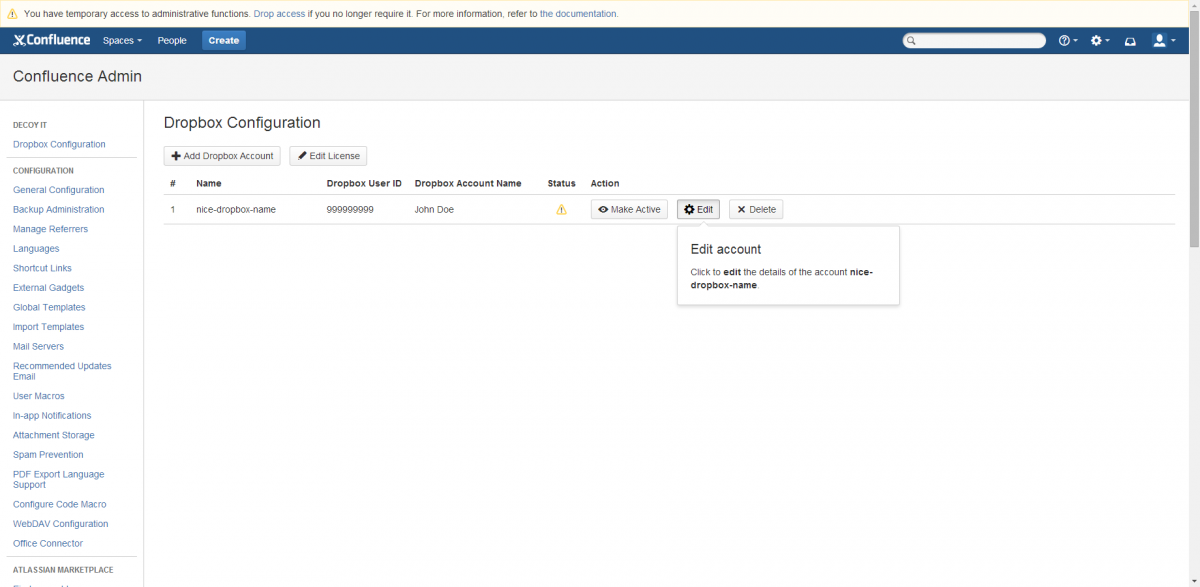Screen dimensions: 1200x587
Task: Click the Edit License button
Action: (x=328, y=156)
